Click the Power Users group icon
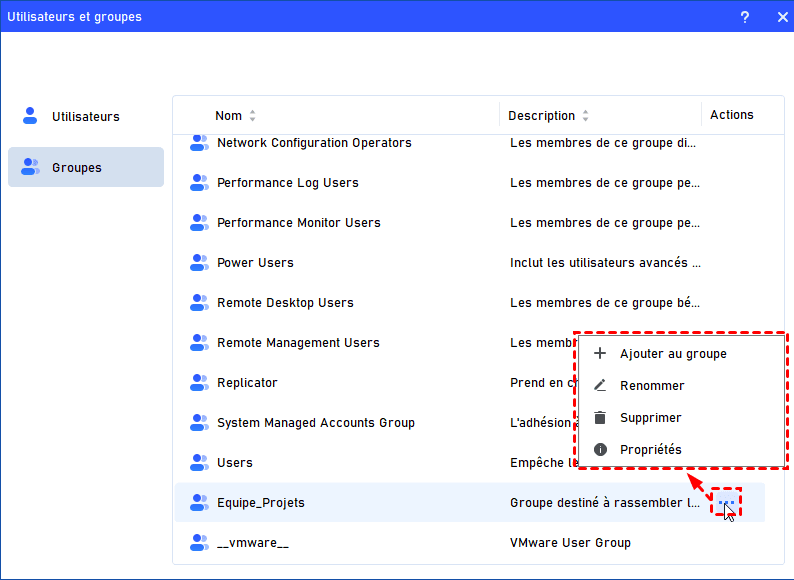The width and height of the screenshot is (794, 580). tap(199, 263)
